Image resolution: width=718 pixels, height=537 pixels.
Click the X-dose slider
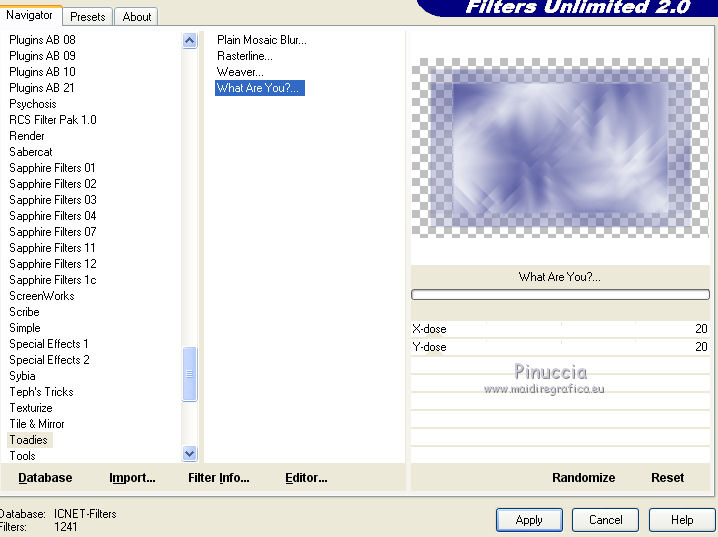[x=560, y=329]
